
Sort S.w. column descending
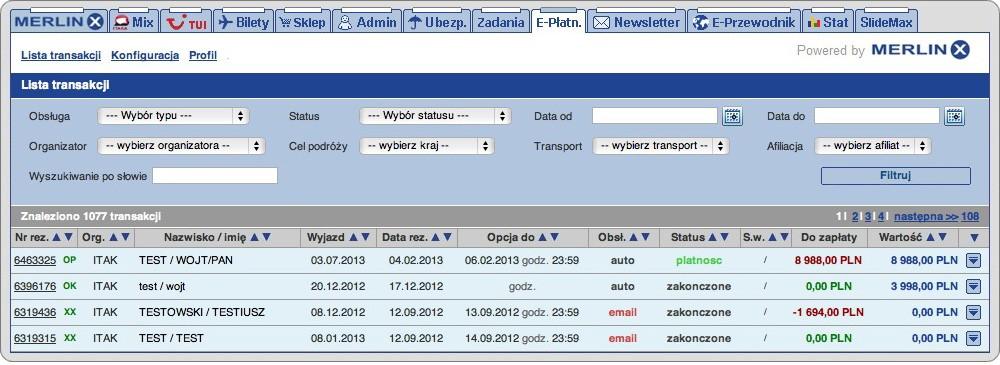784,237
